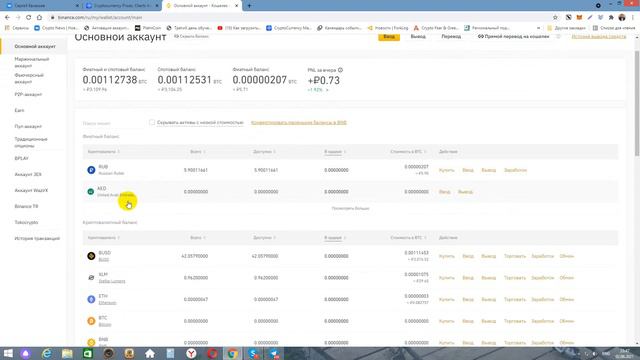Click Вывод in the AED row
The image size is (640, 360).
[x=465, y=191]
